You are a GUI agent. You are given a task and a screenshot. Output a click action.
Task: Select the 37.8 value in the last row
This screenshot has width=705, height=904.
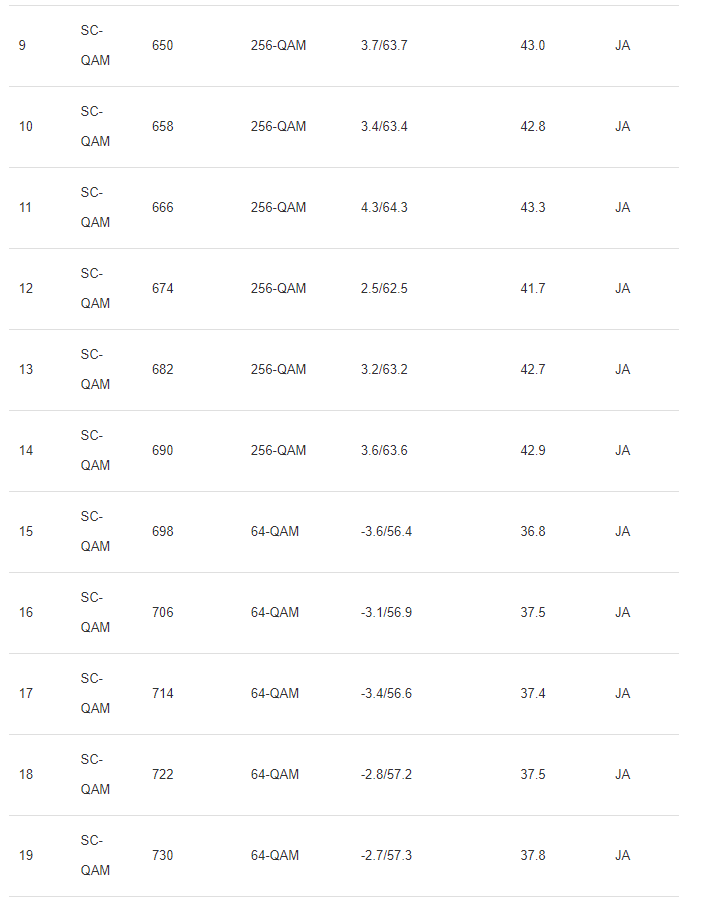point(533,856)
